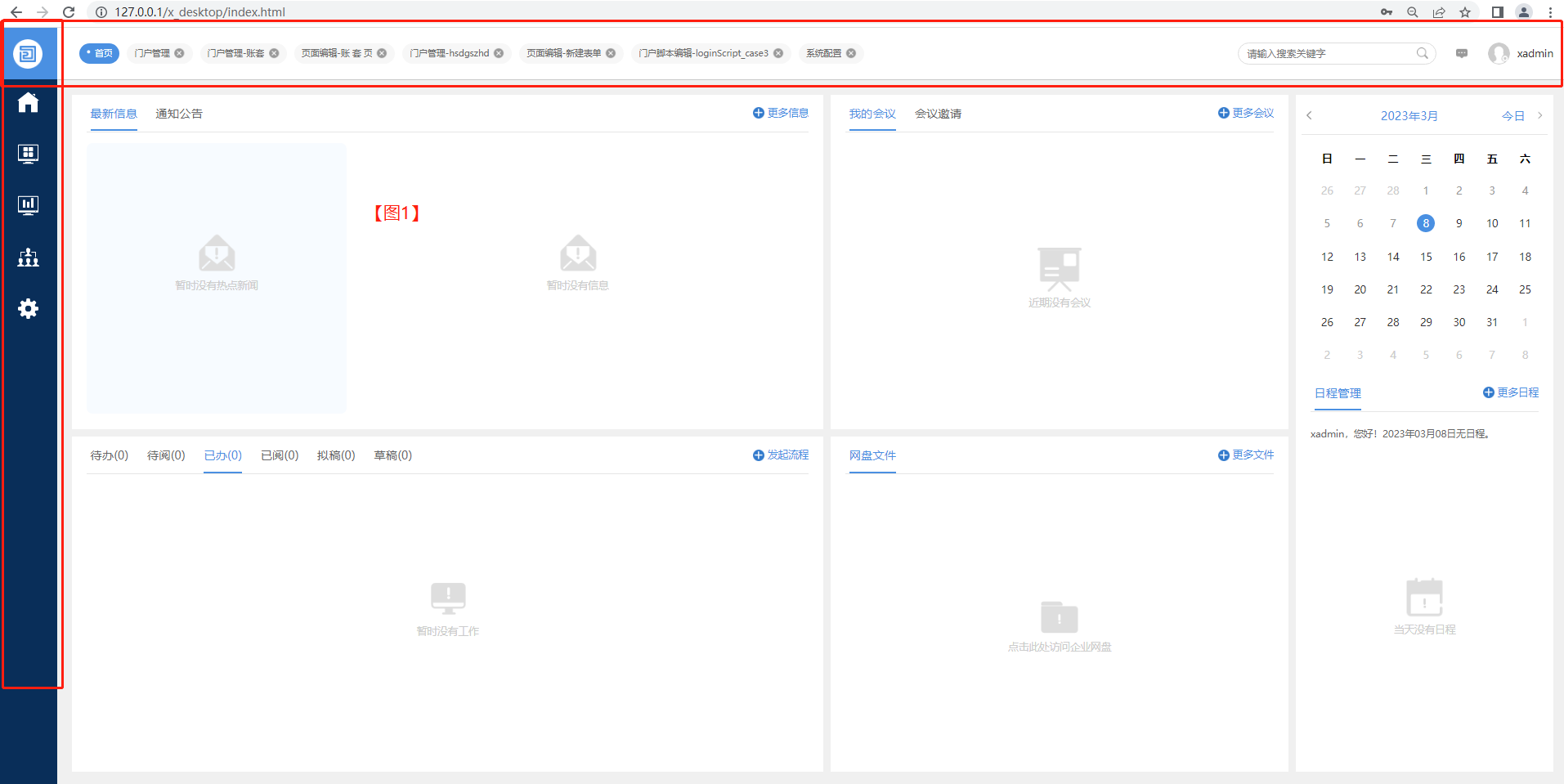Viewport: 1564px width, 784px height.
Task: Open the organization chart icon in sidebar
Action: coord(29,257)
